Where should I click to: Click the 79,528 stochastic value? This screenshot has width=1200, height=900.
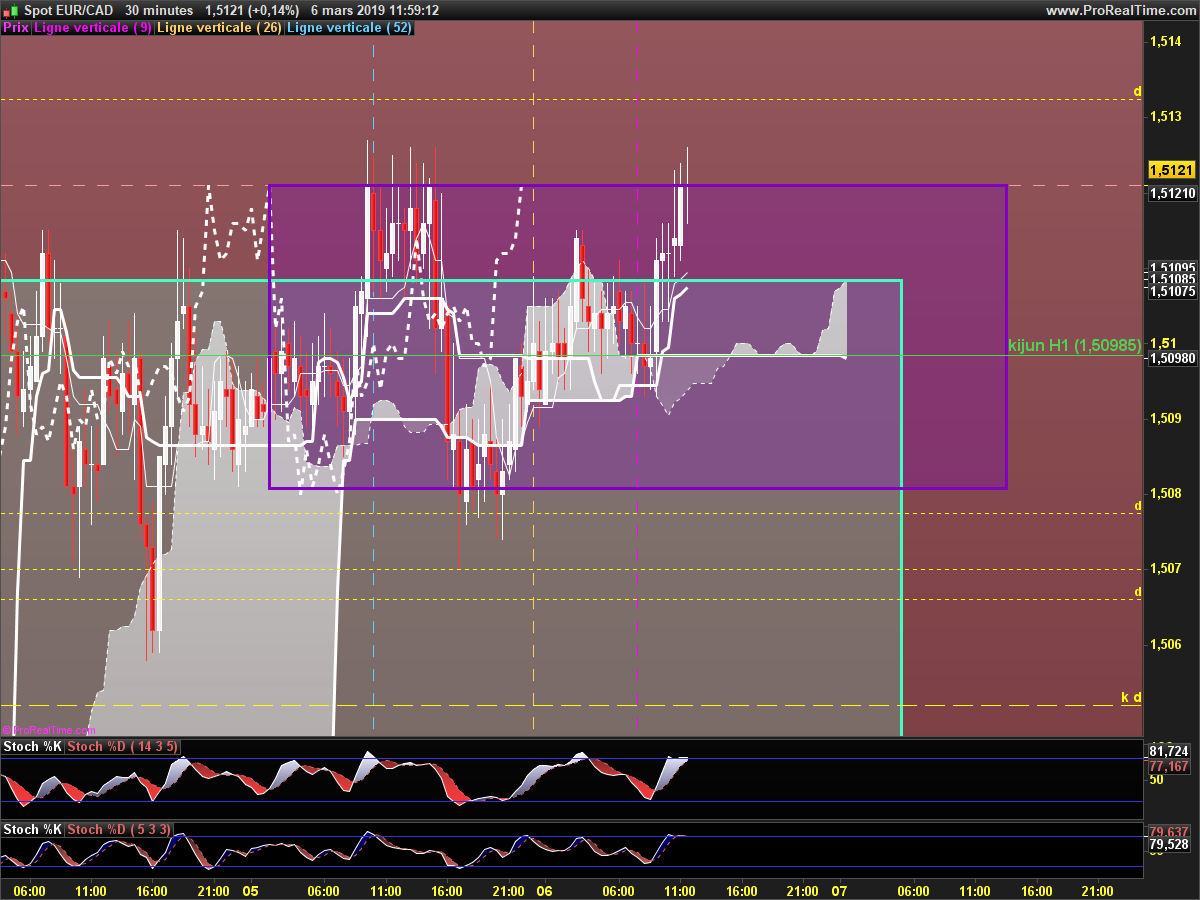pyautogui.click(x=1169, y=844)
